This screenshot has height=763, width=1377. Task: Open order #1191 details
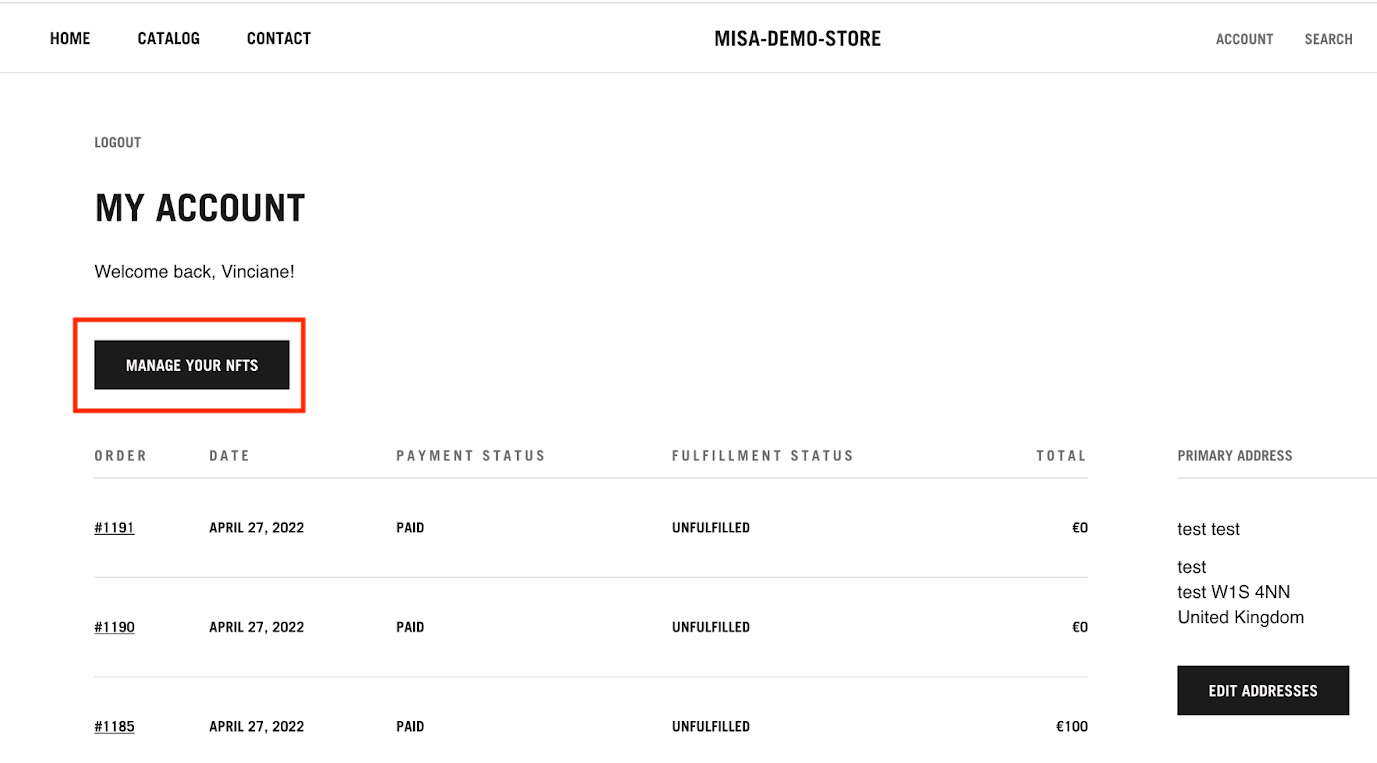point(114,527)
